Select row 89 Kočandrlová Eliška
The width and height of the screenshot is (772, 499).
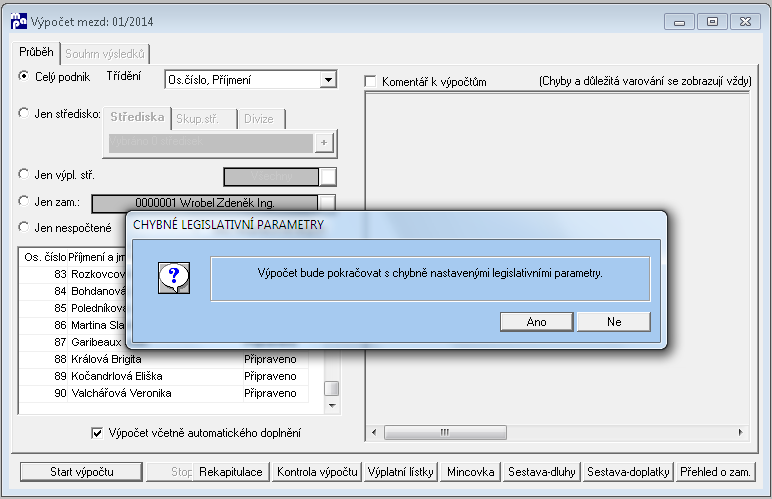click(x=164, y=376)
